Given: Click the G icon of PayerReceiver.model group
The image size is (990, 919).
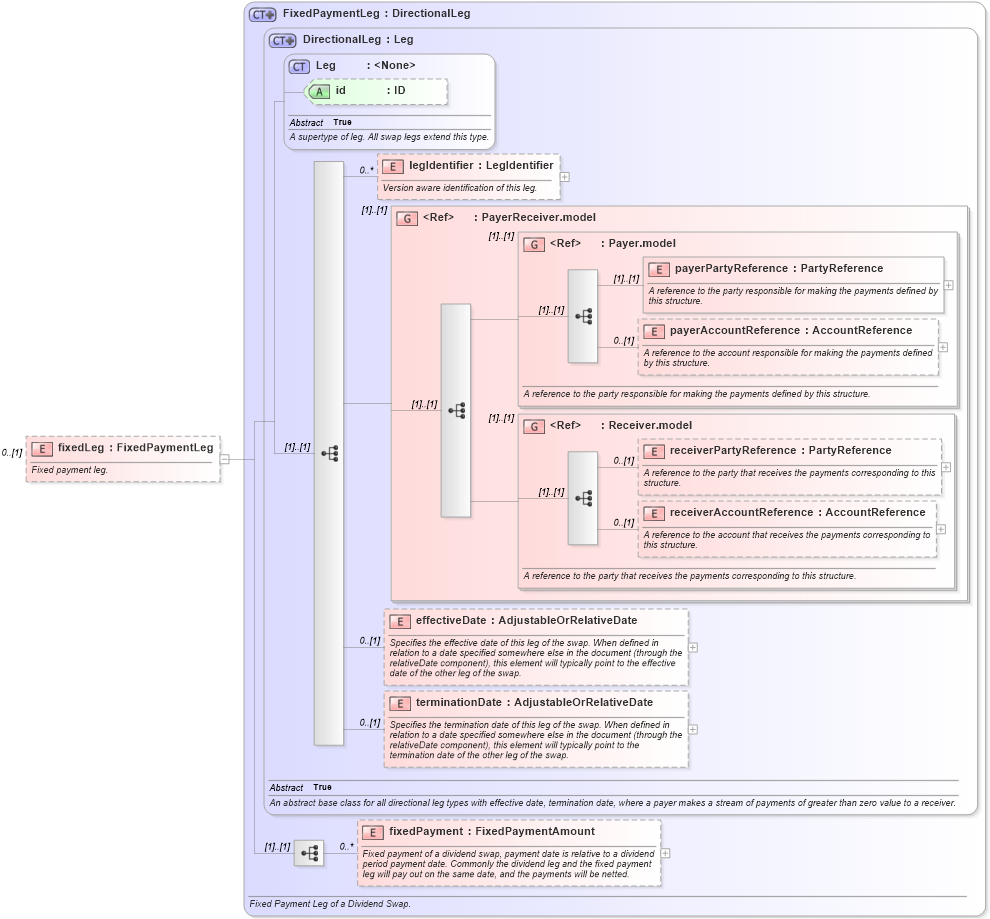Looking at the screenshot, I should (407, 217).
